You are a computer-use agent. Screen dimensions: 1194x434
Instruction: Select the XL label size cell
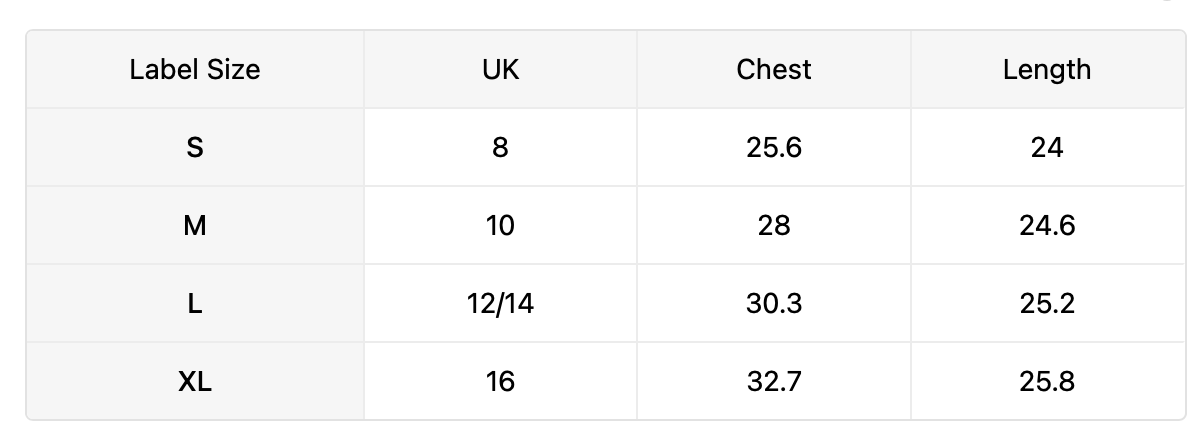coord(195,381)
